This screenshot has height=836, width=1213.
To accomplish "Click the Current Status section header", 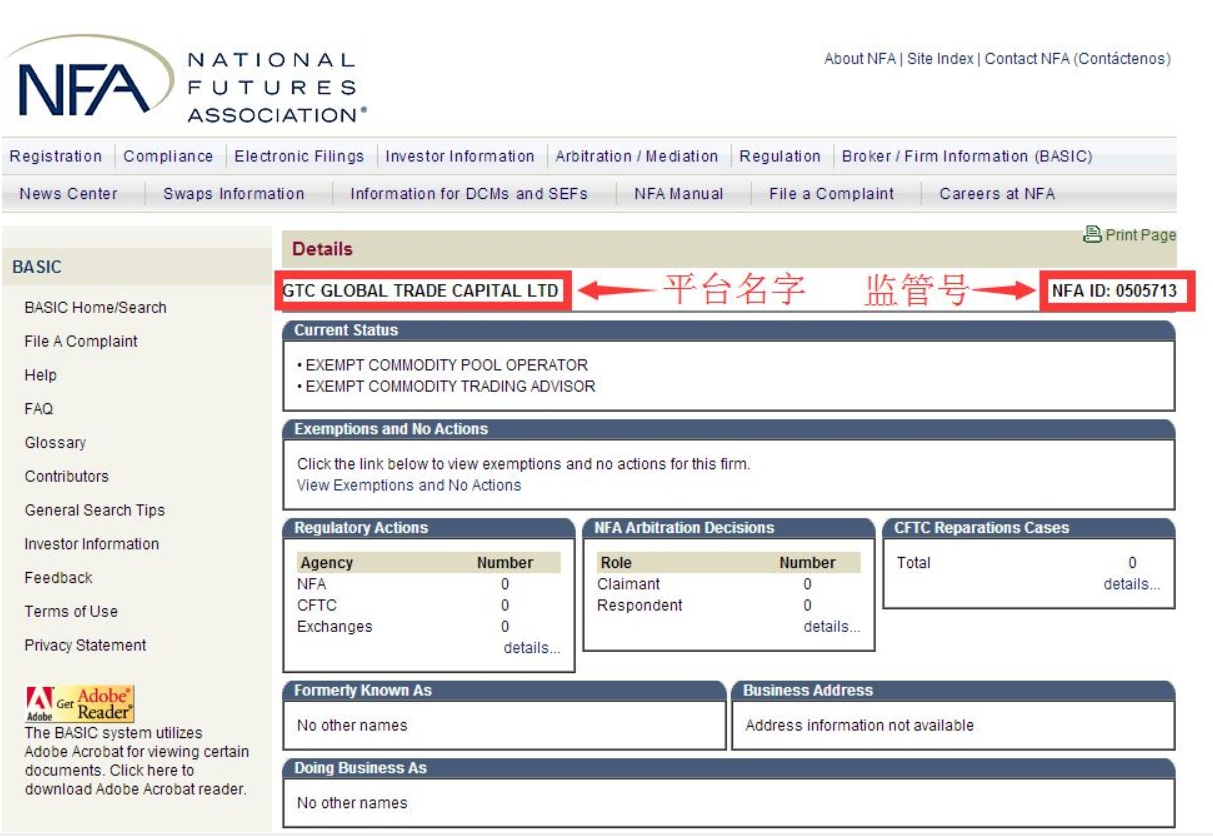I will pos(729,331).
